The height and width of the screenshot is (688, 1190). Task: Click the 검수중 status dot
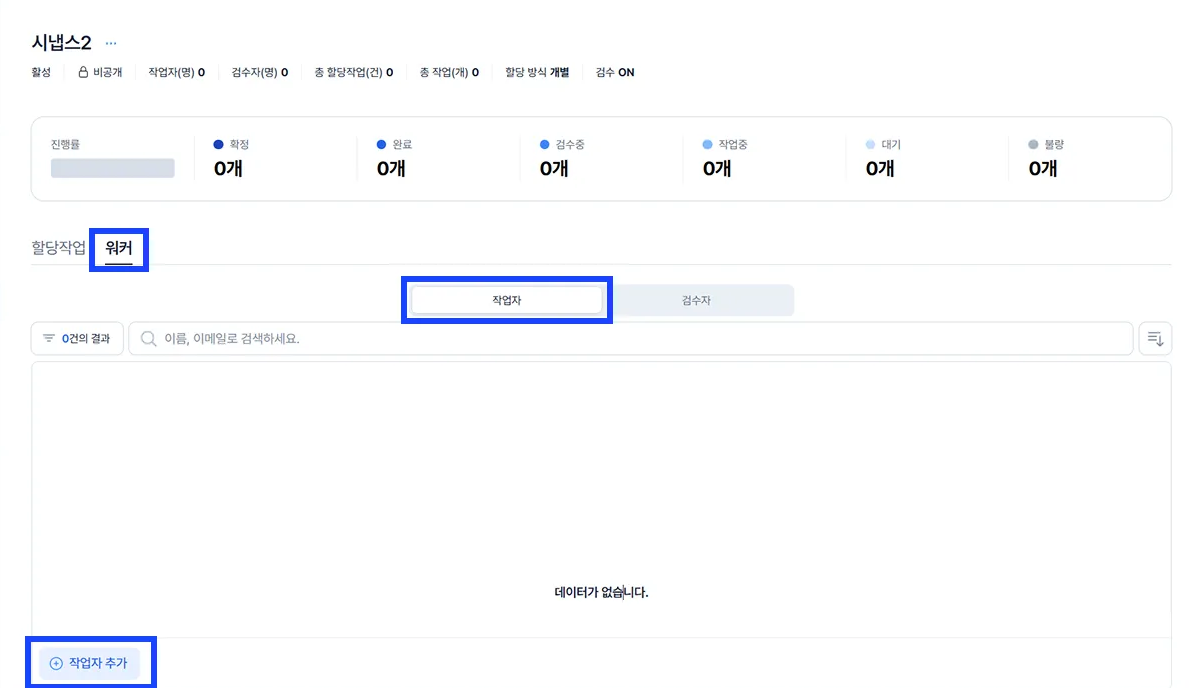(544, 144)
